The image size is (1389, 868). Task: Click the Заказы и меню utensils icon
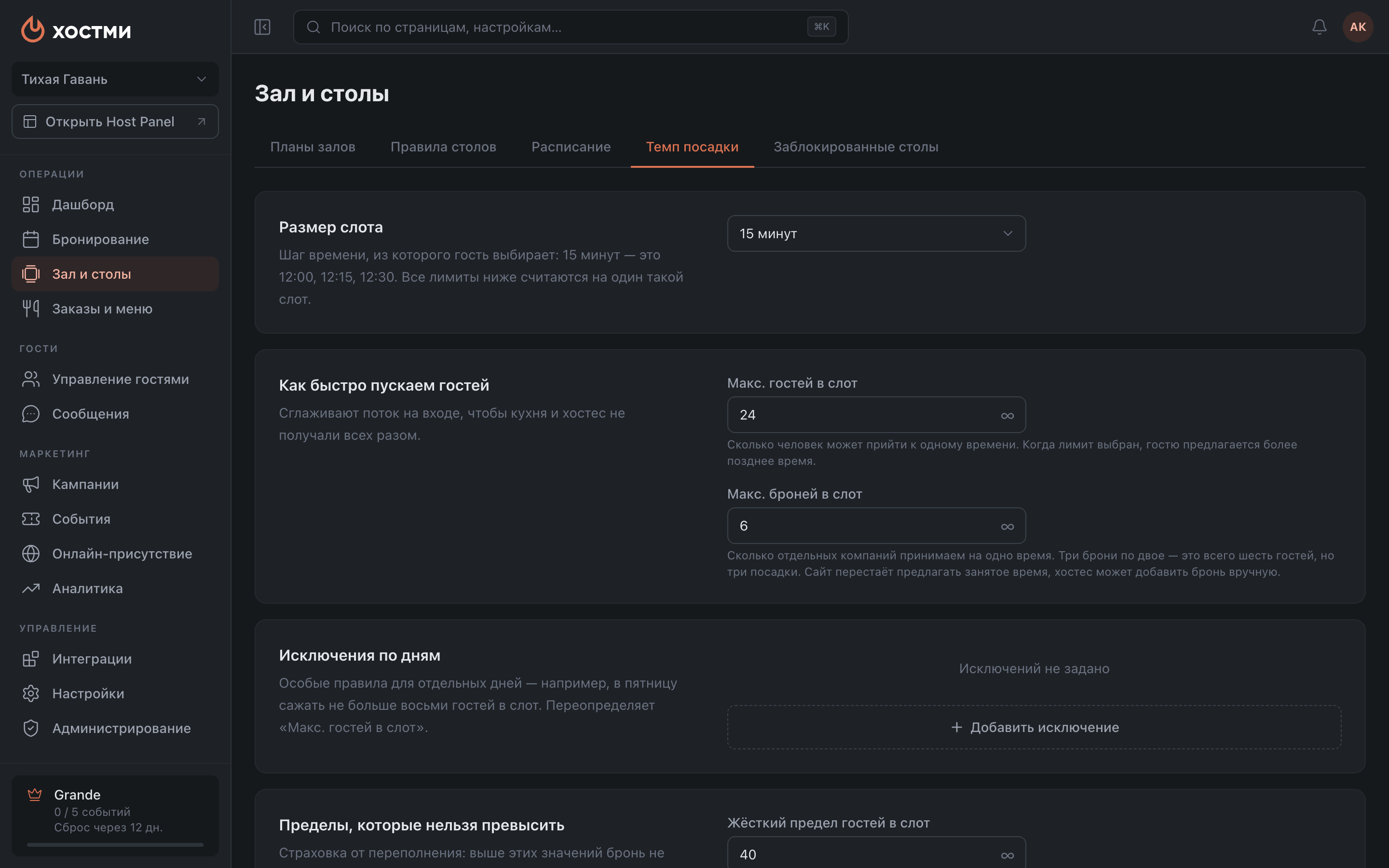(31, 309)
